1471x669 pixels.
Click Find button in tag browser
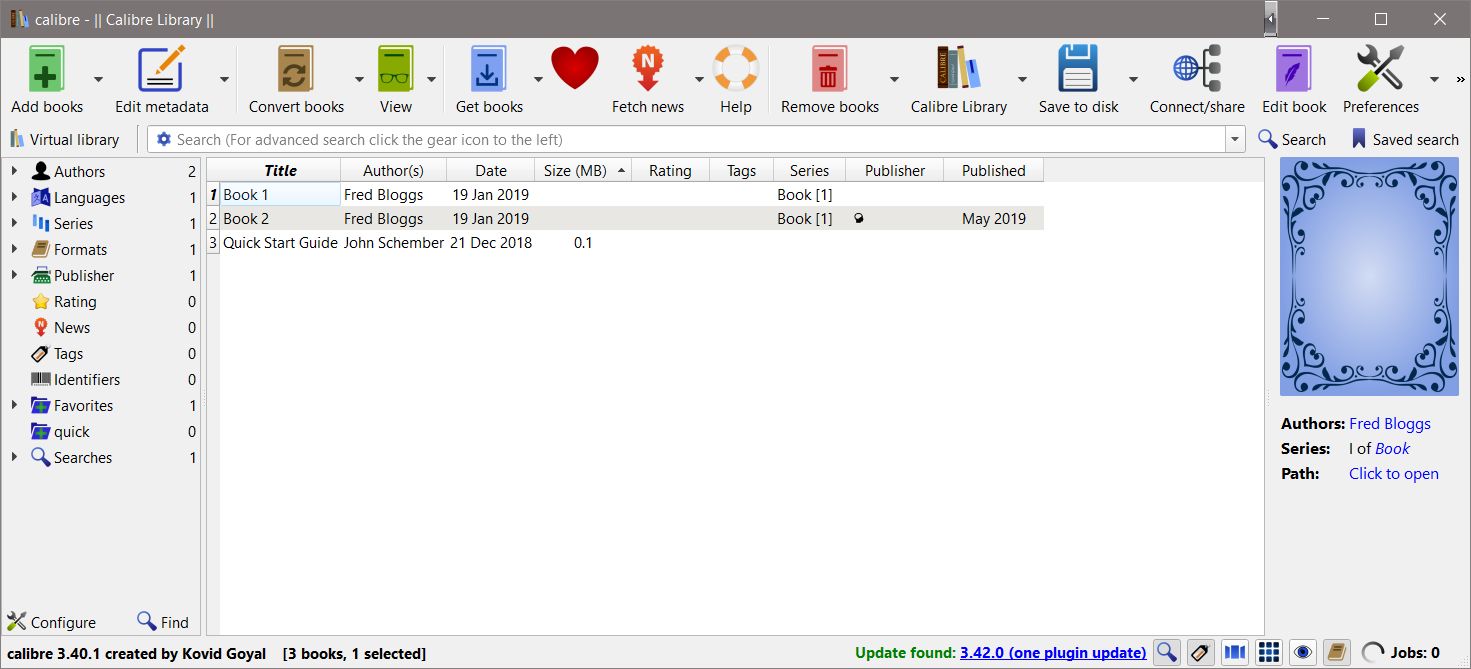[163, 622]
